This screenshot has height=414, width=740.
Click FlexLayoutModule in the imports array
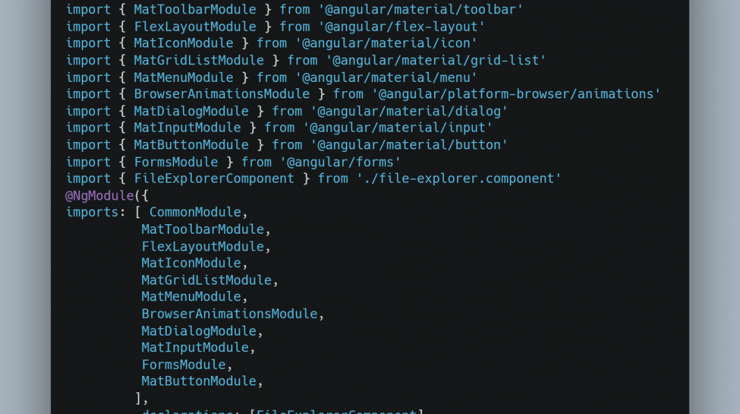pyautogui.click(x=203, y=246)
